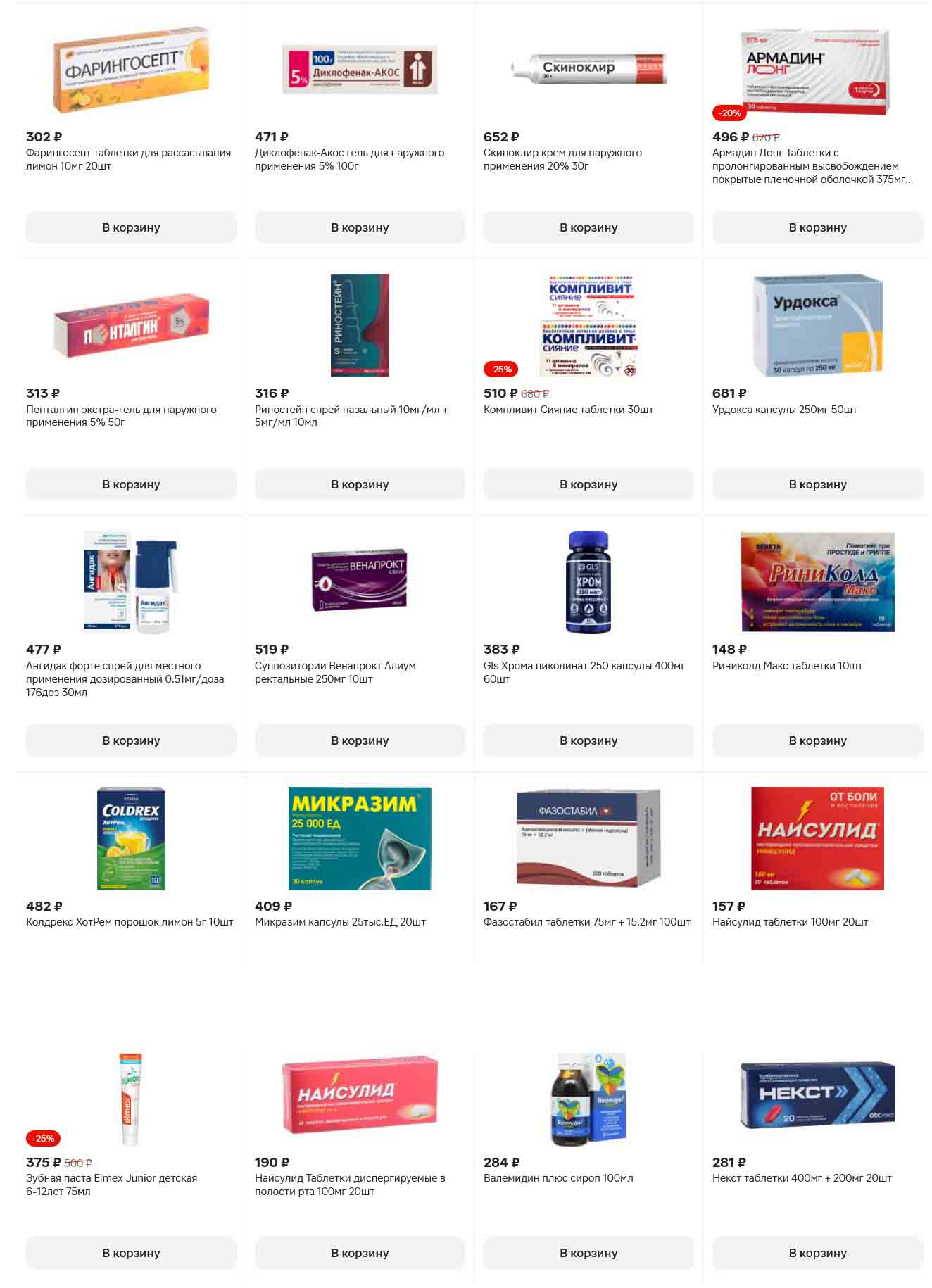Add Венапрокт Алиум suppositories to cart

tap(360, 740)
